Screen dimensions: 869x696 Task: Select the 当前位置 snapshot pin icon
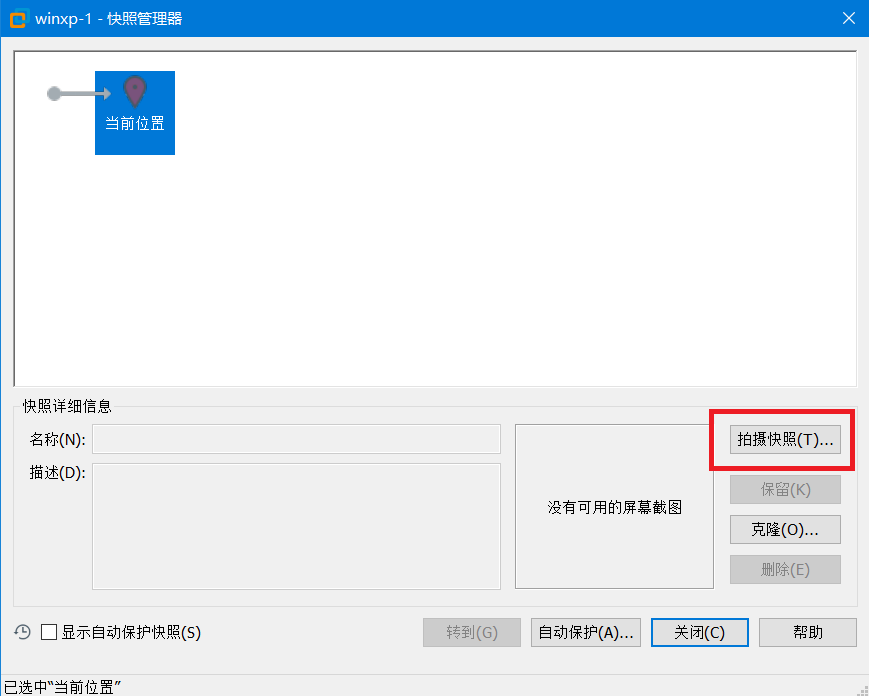[x=134, y=91]
